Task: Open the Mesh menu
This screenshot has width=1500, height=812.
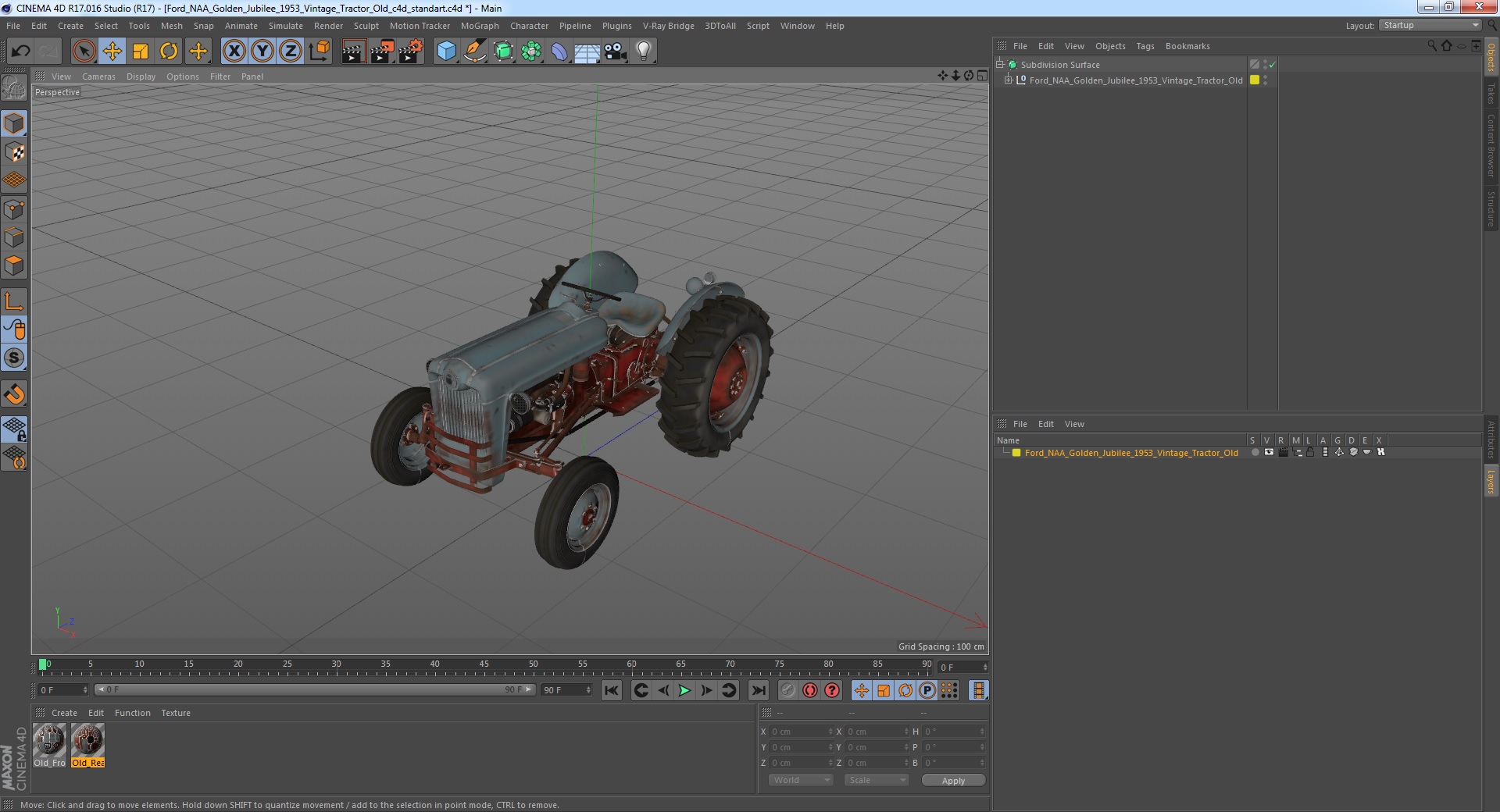Action: (171, 26)
